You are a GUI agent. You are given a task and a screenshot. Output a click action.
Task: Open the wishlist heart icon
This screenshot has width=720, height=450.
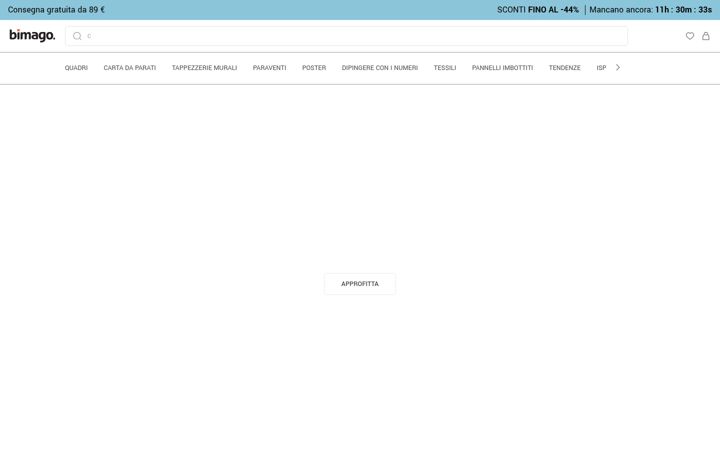(x=690, y=36)
